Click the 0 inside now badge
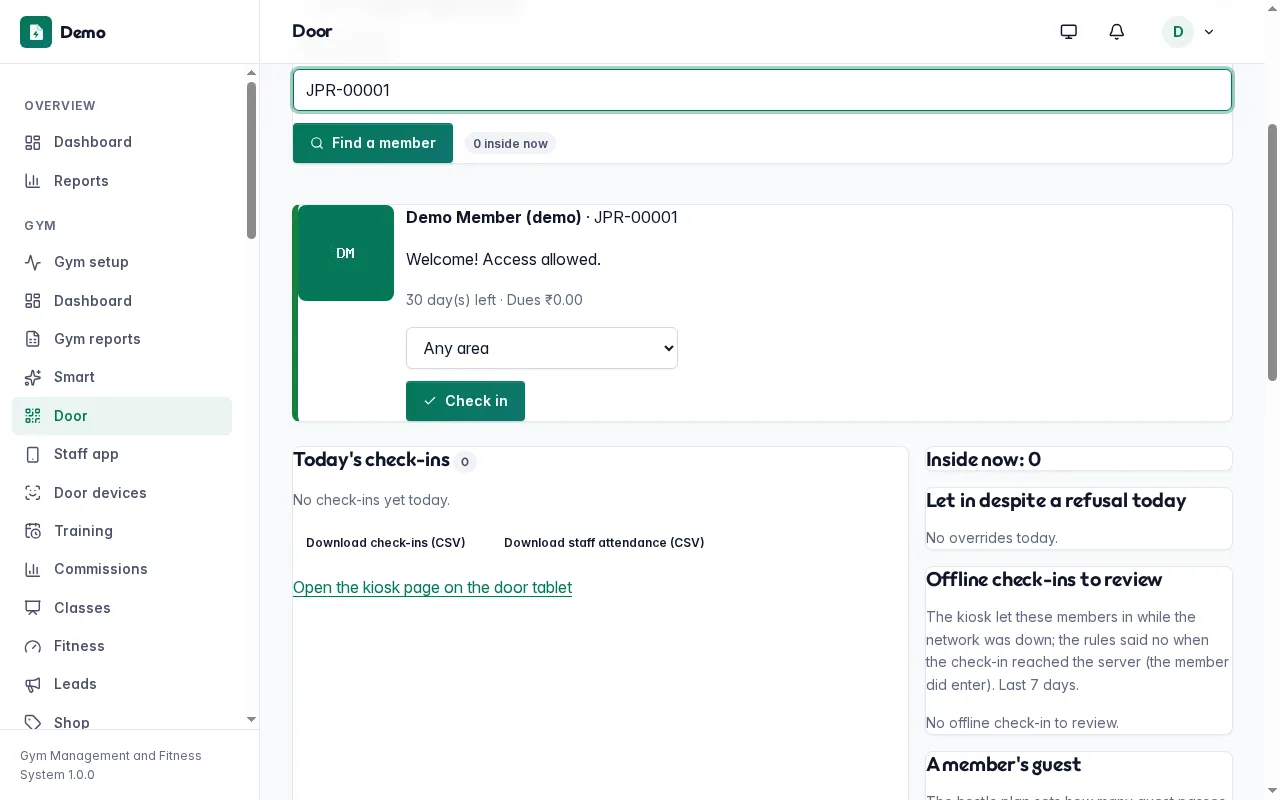Screen dimensions: 1280x800 (510, 143)
